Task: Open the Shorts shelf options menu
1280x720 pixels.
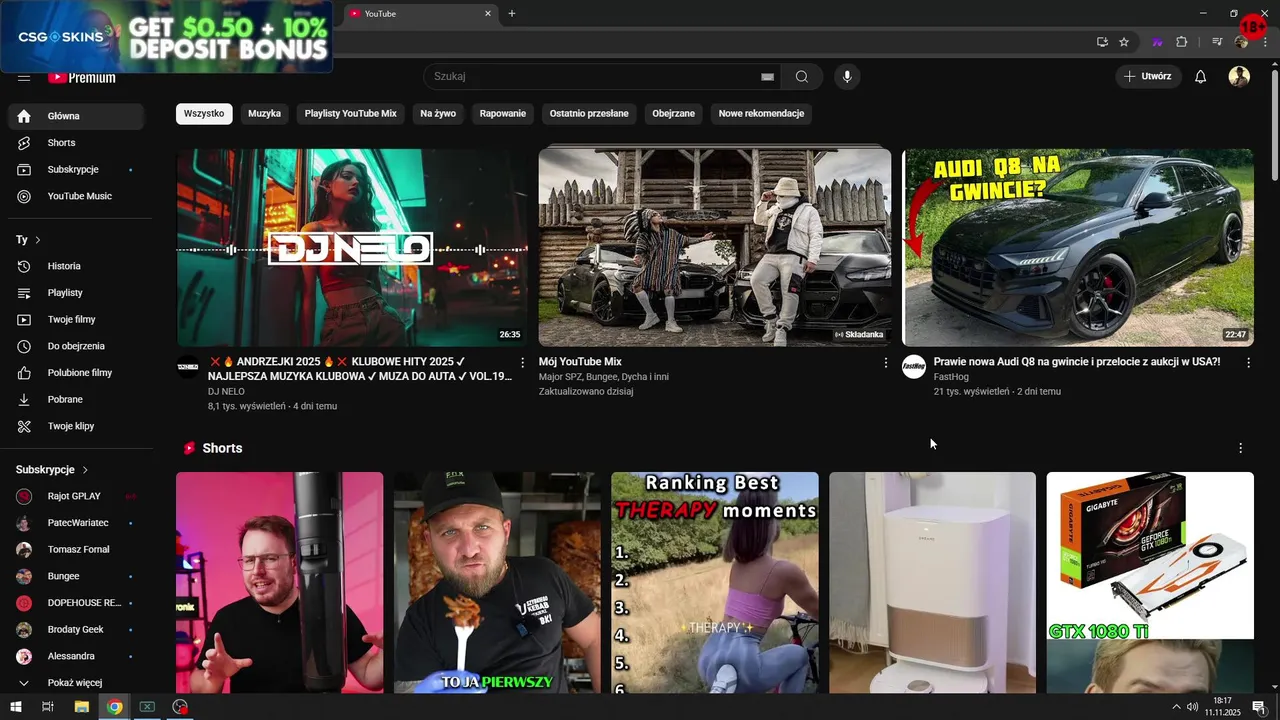Action: (x=1241, y=448)
